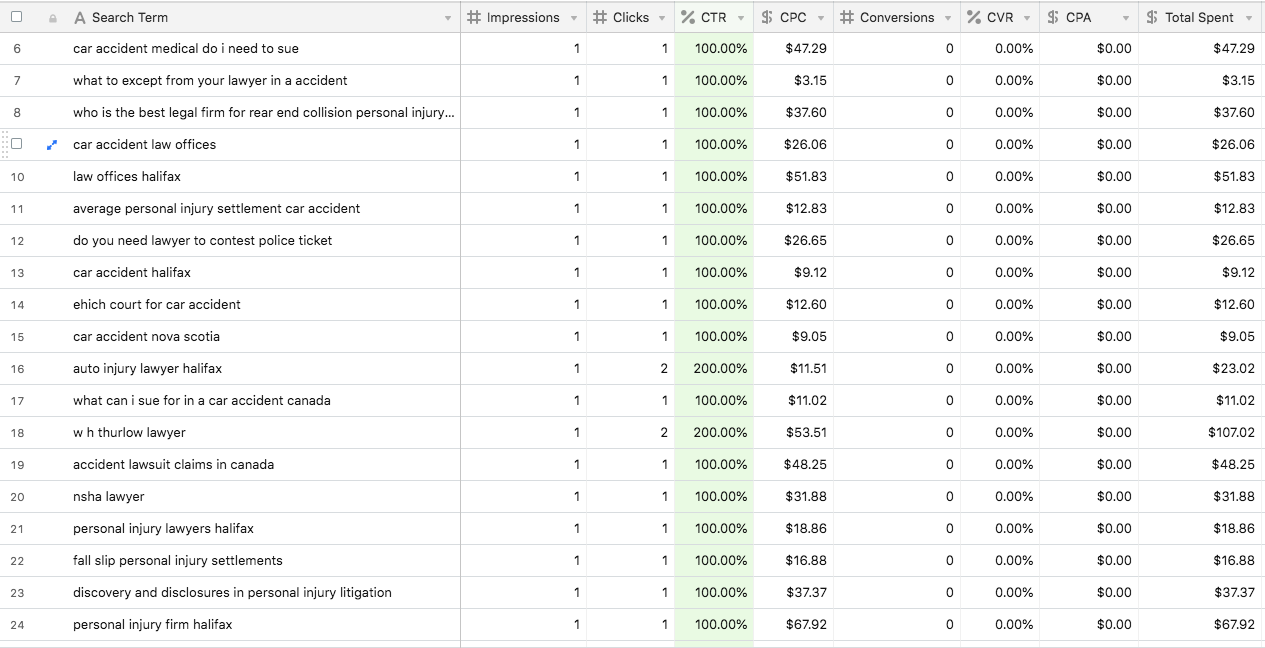The width and height of the screenshot is (1265, 648).
Task: Click the currency icon beside Total Spent header
Action: click(1152, 17)
